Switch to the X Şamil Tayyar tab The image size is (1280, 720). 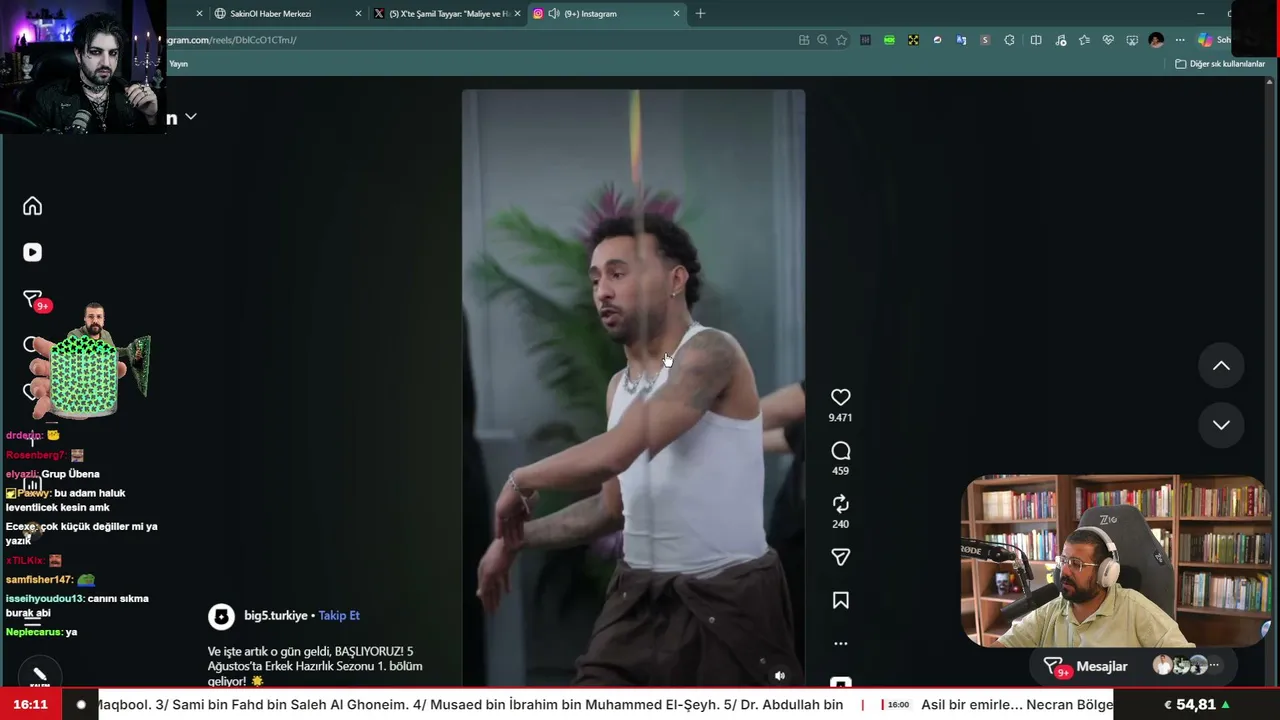click(x=448, y=14)
